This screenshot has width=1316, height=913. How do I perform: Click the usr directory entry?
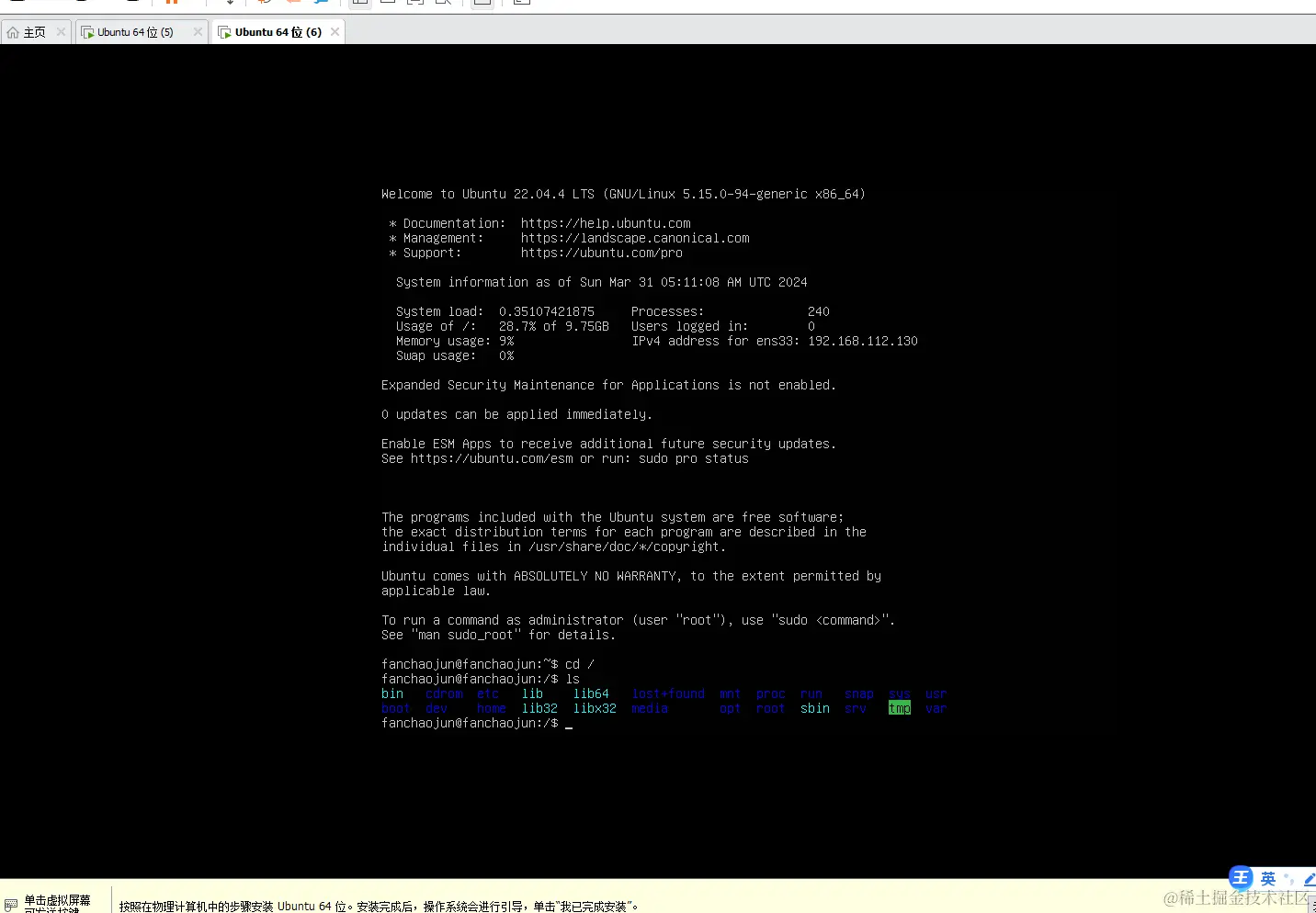click(x=936, y=693)
